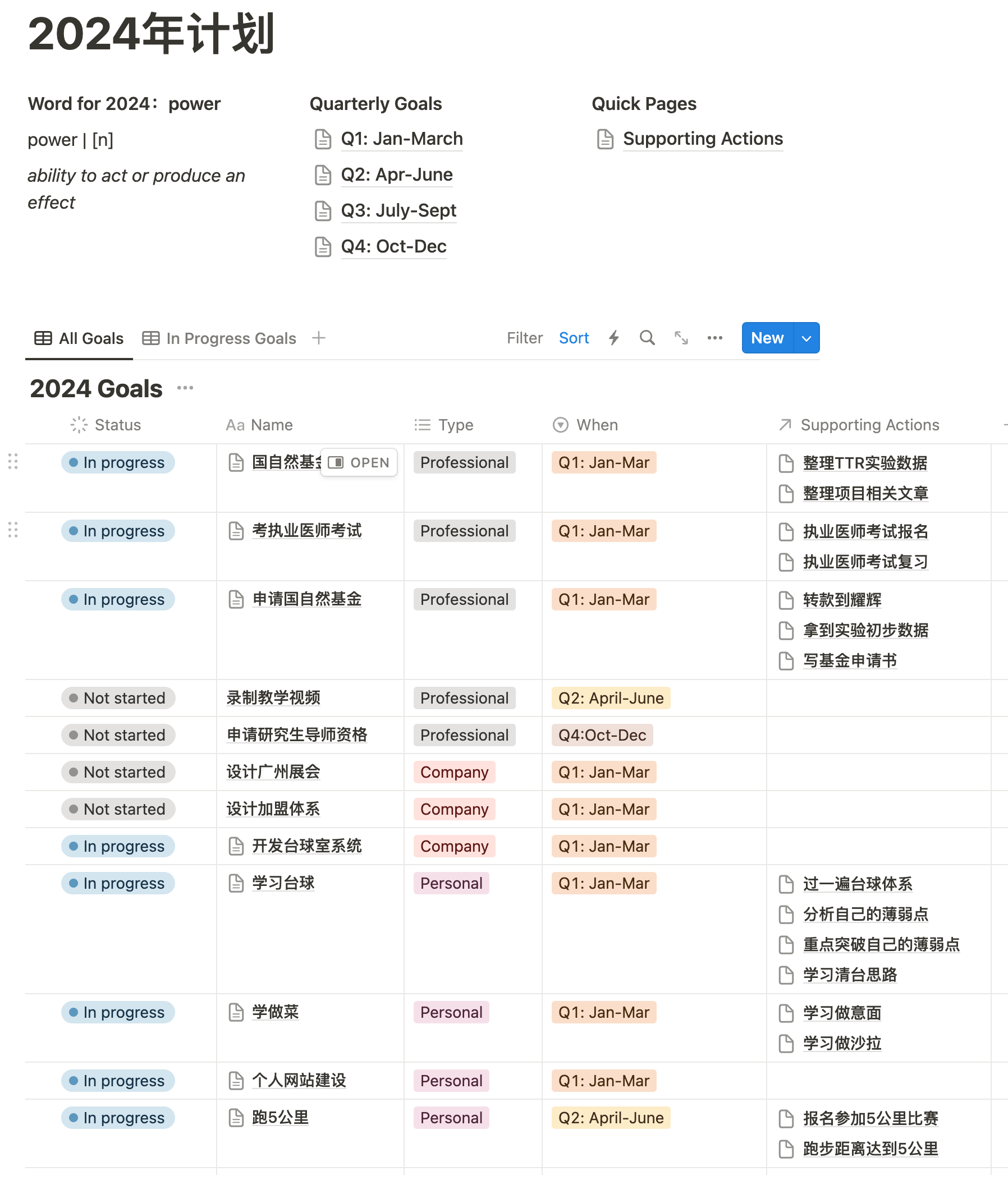Viewport: 1008px width, 1185px height.
Task: Click the 2024 Goals database title
Action: coord(96,388)
